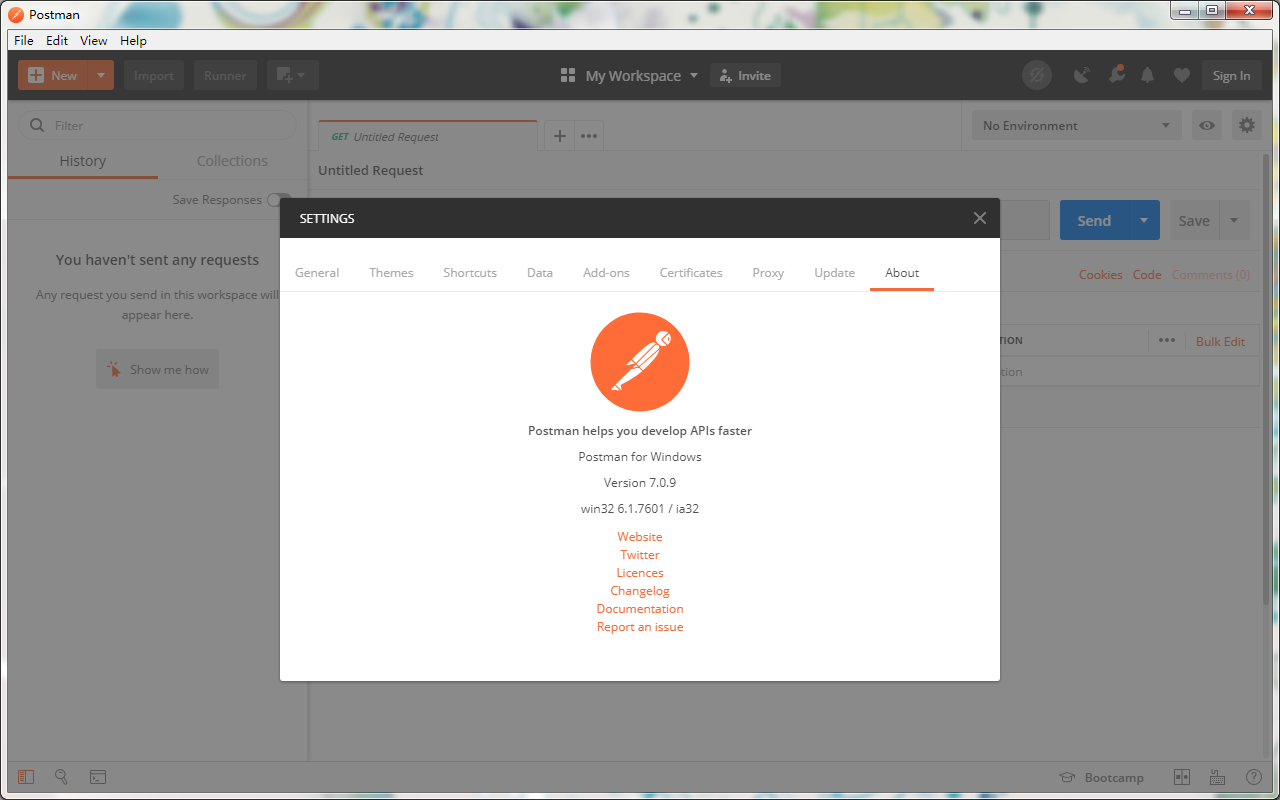1280x800 pixels.
Task: Go to the Add-ons tab
Action: 606,273
